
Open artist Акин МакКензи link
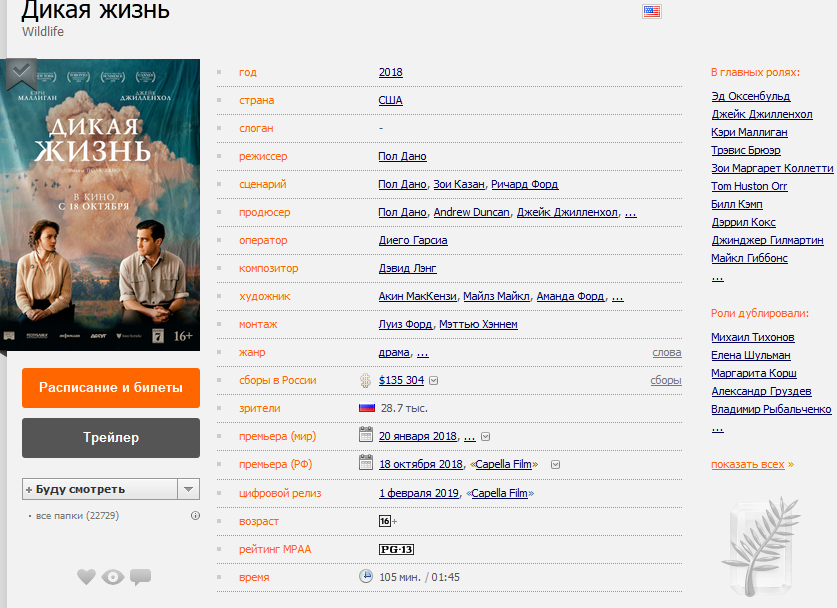(x=418, y=296)
